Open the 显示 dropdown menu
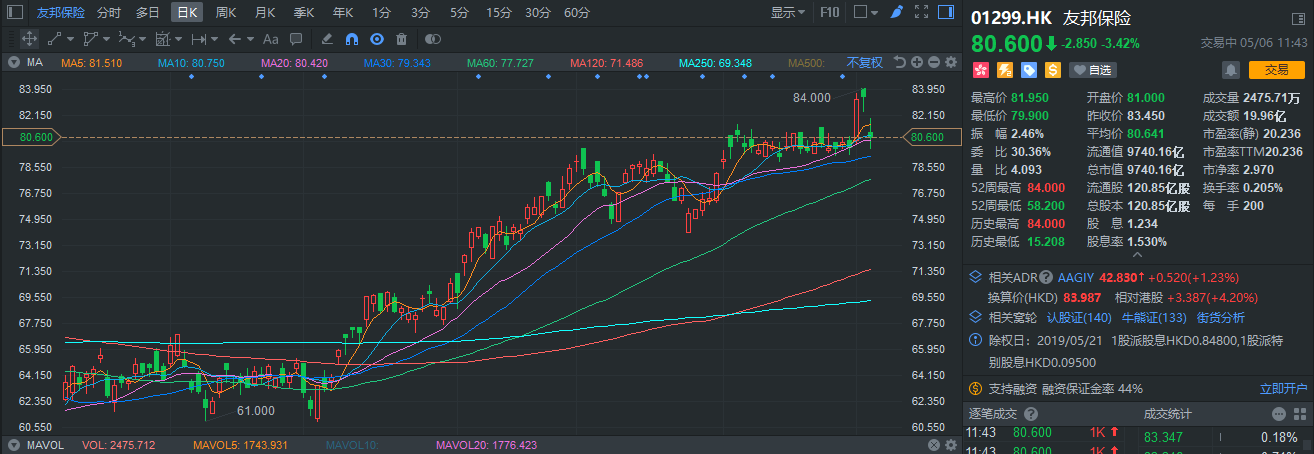 (788, 13)
